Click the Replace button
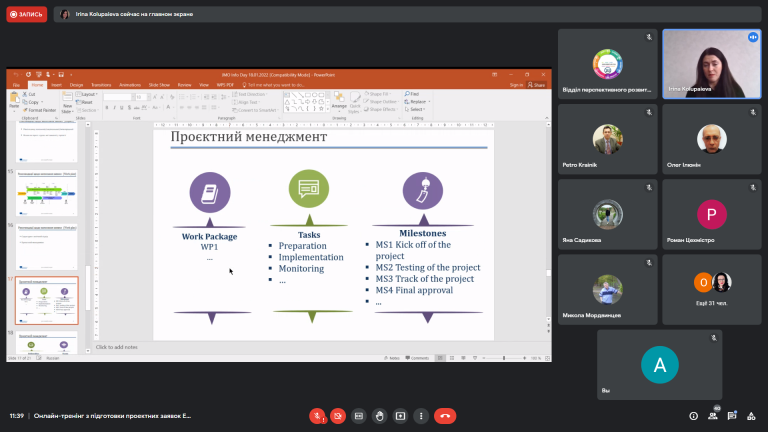Image resolution: width=768 pixels, height=432 pixels. (417, 102)
